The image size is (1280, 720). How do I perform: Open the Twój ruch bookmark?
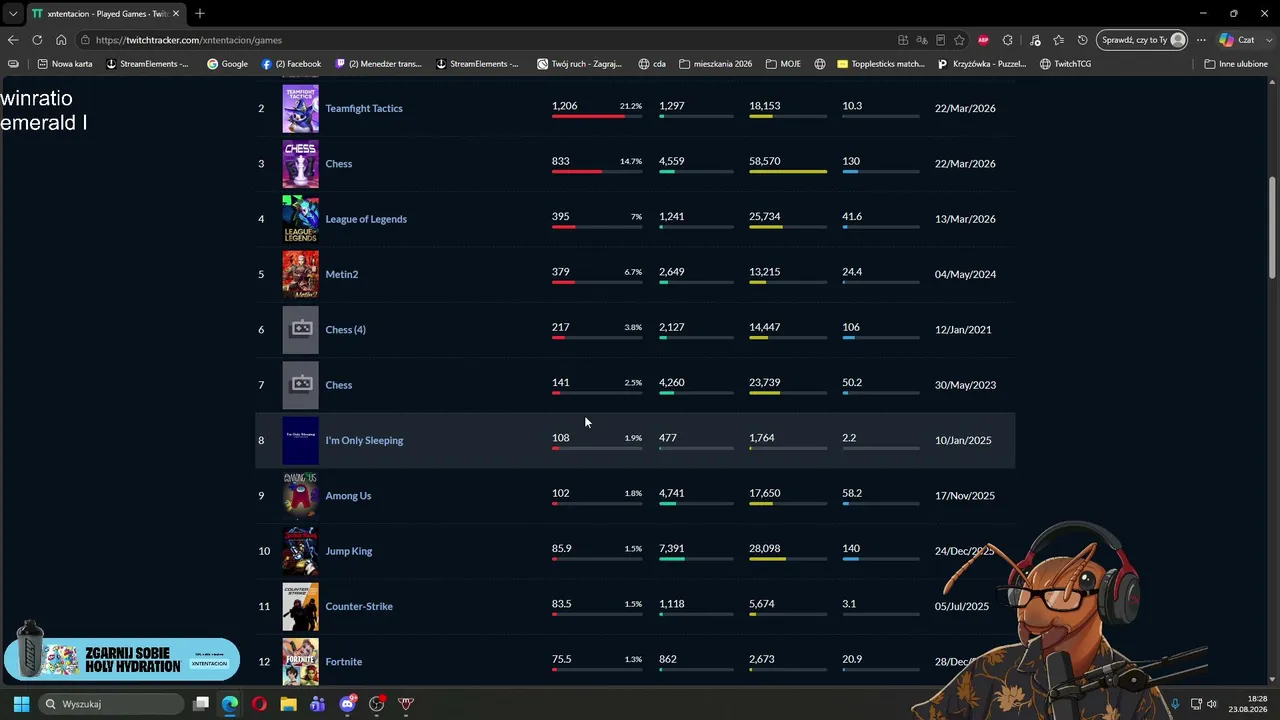pyautogui.click(x=579, y=64)
